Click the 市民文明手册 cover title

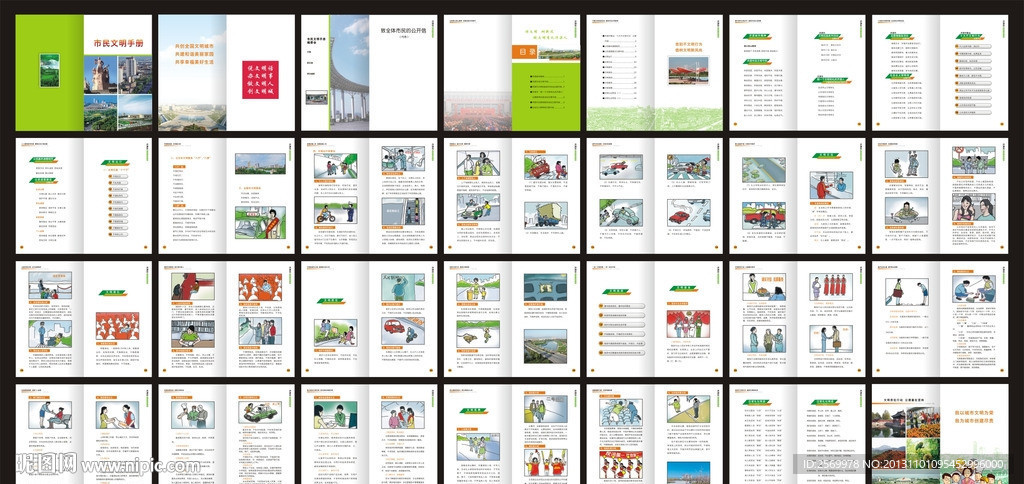[117, 44]
